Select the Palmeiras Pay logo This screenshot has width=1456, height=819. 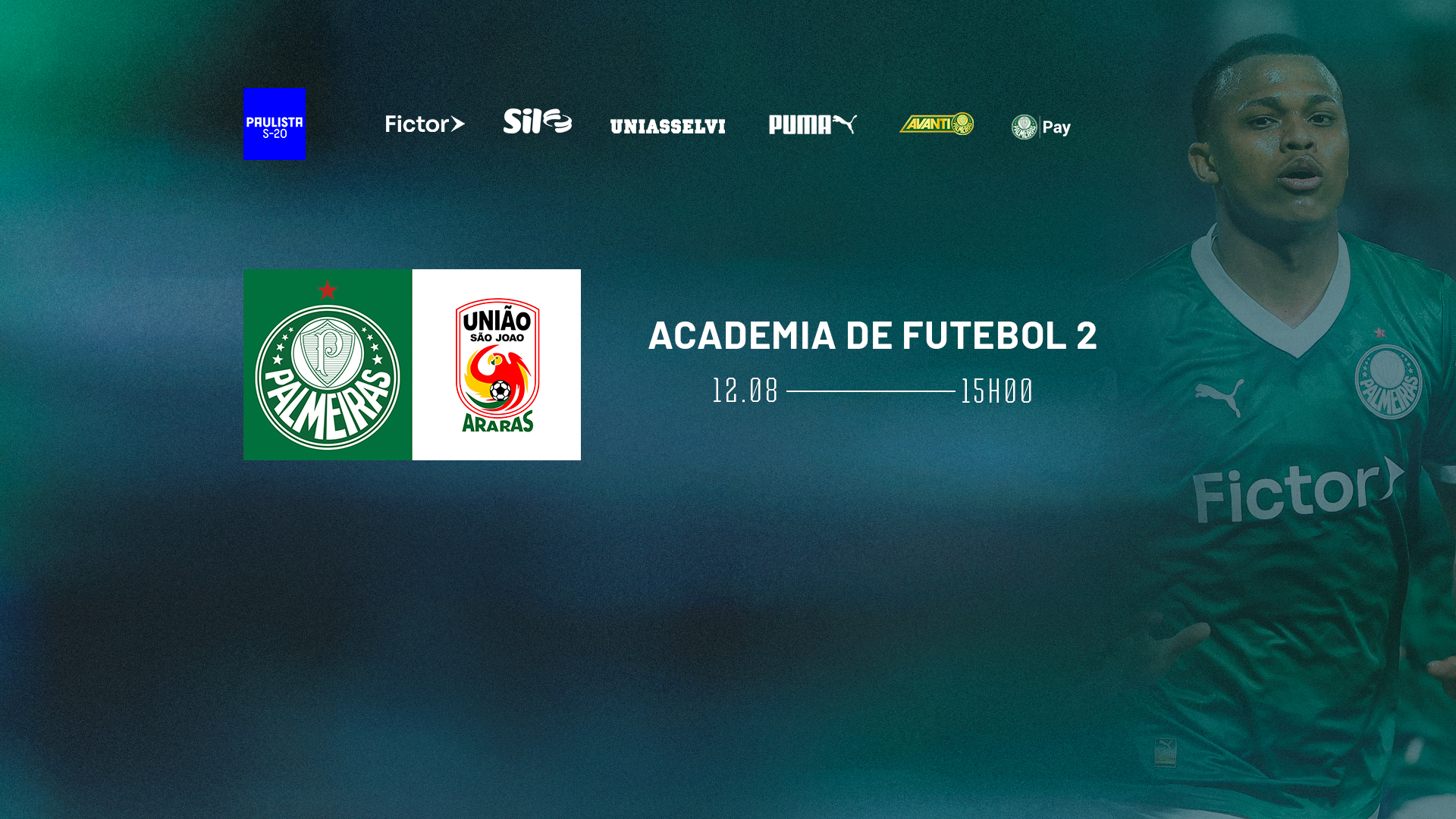pos(1040,127)
